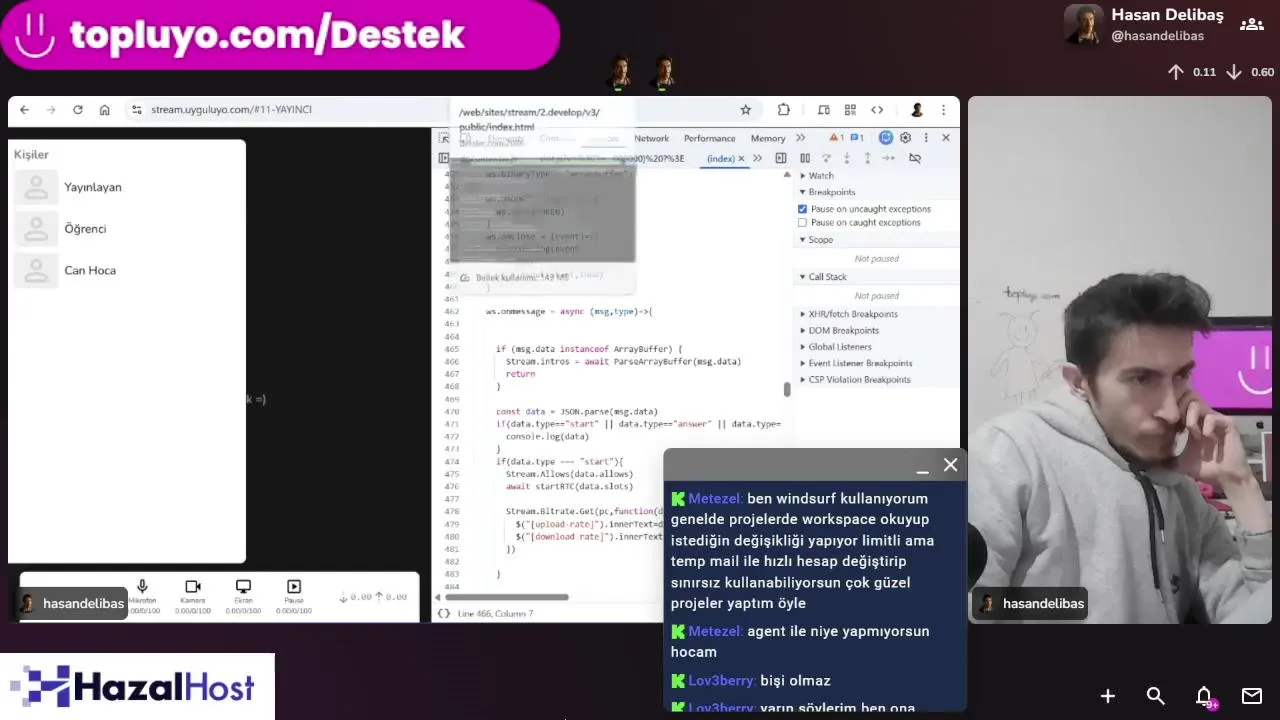Viewport: 1280px width, 720px height.
Task: Click the angle-brackets code icon in the browser toolbar
Action: pos(877,110)
